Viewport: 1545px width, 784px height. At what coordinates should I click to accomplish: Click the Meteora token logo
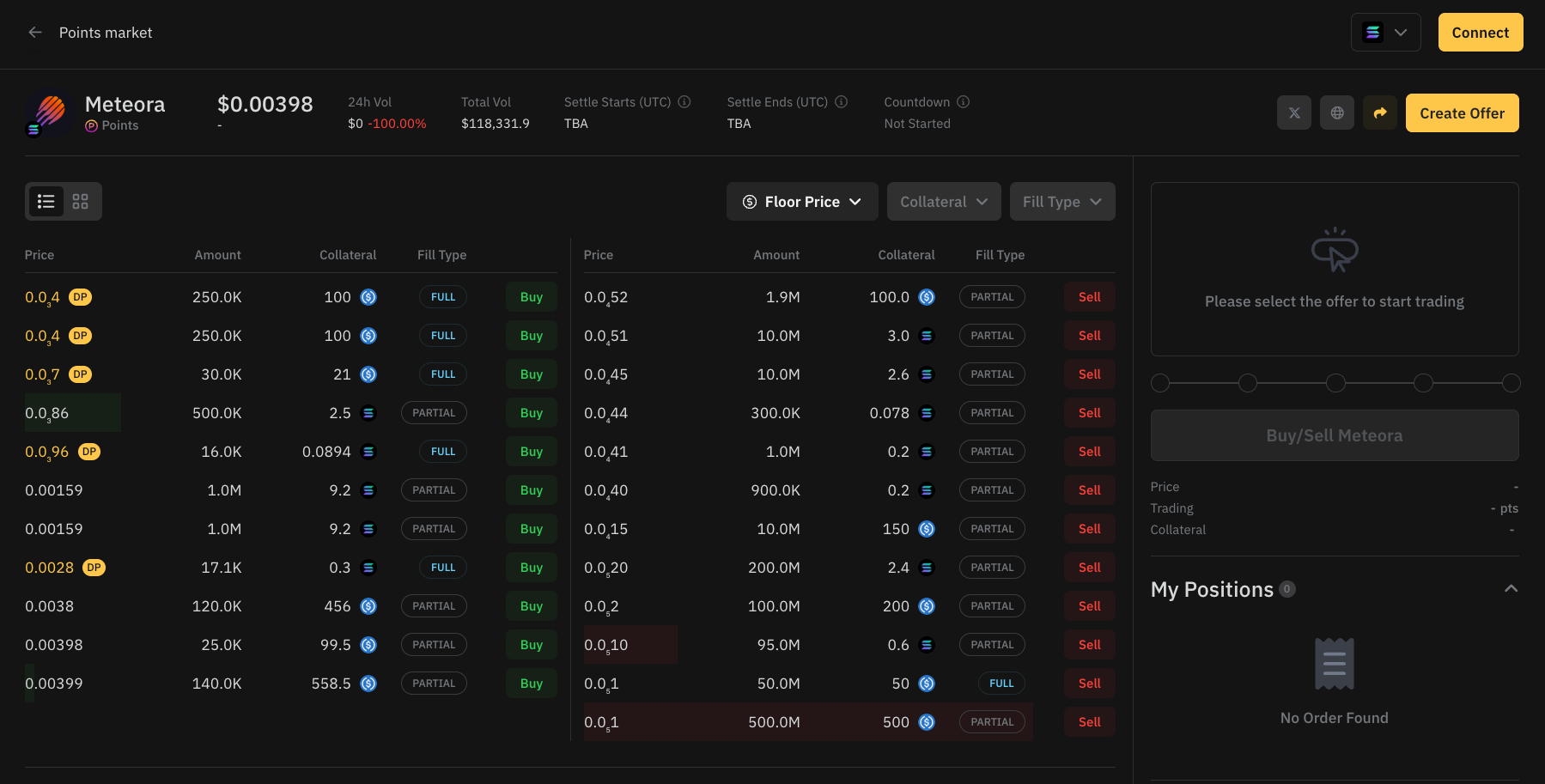(50, 113)
